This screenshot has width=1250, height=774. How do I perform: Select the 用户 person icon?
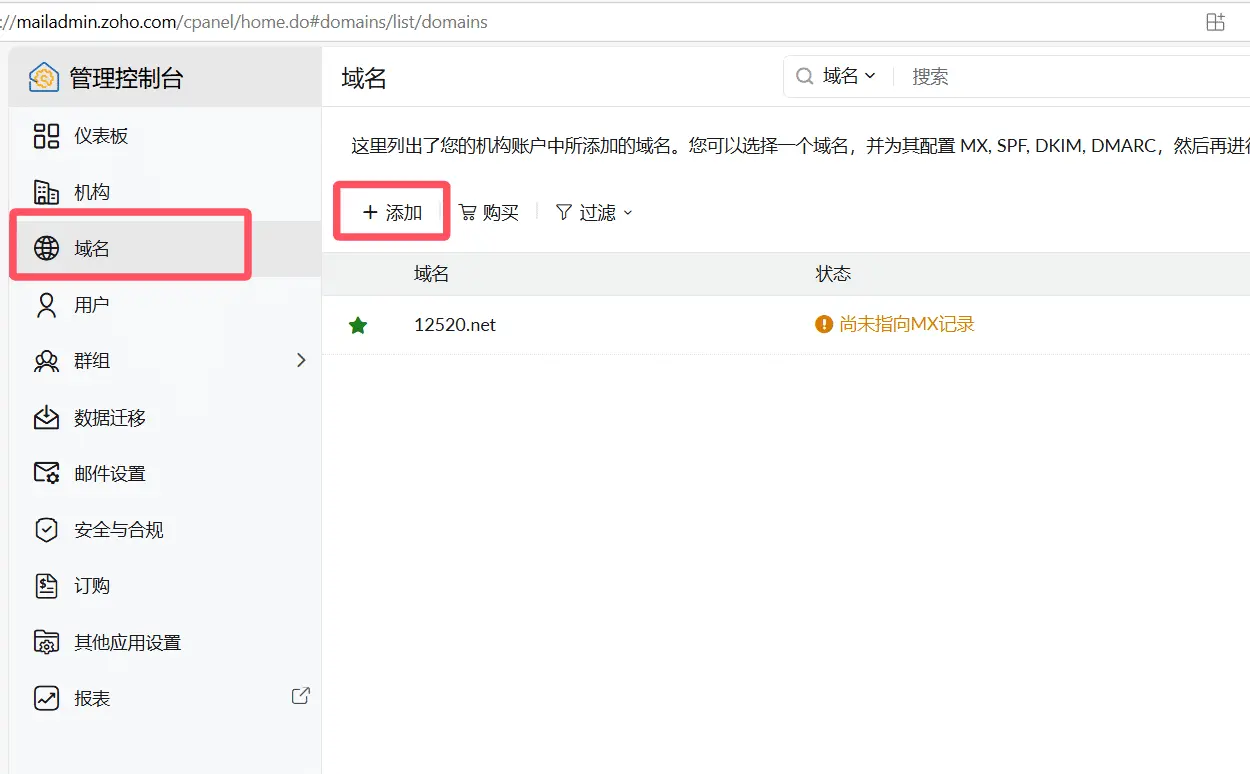46,305
